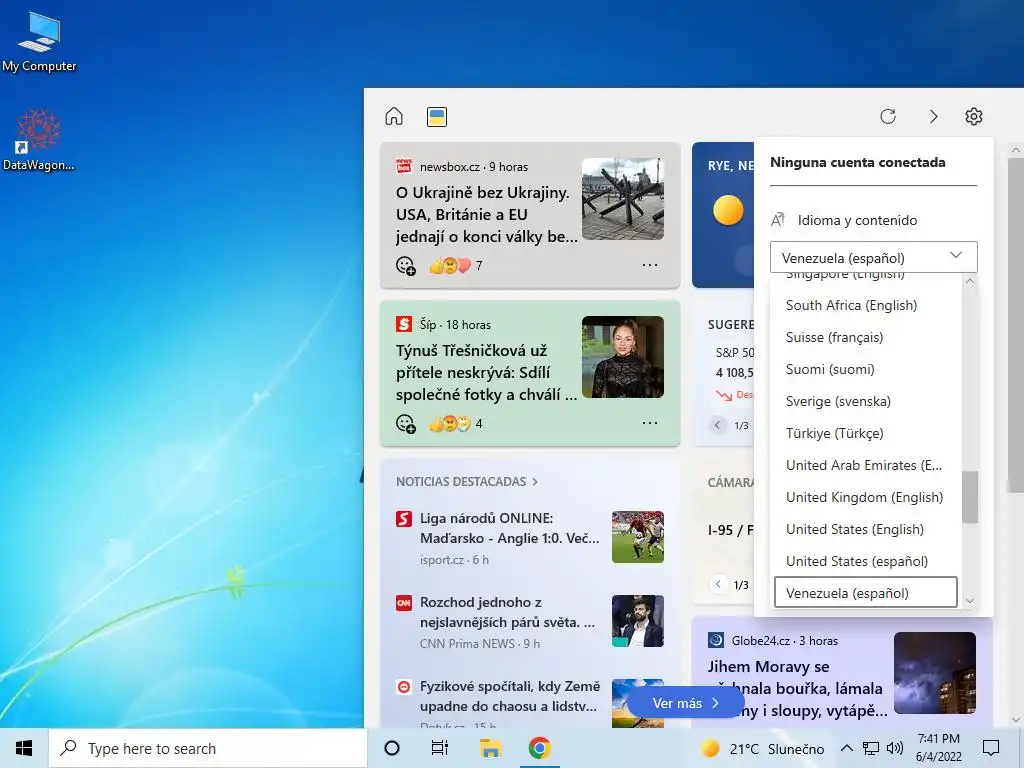This screenshot has width=1024, height=768.
Task: Add reaction to the Šíp article
Action: point(406,424)
